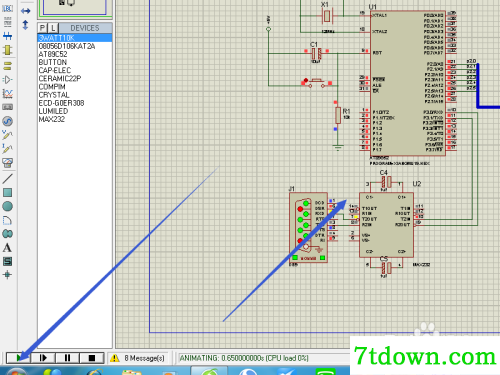The height and width of the screenshot is (375, 500).
Task: Select the wire label mode icon
Action: (x=7, y=9)
